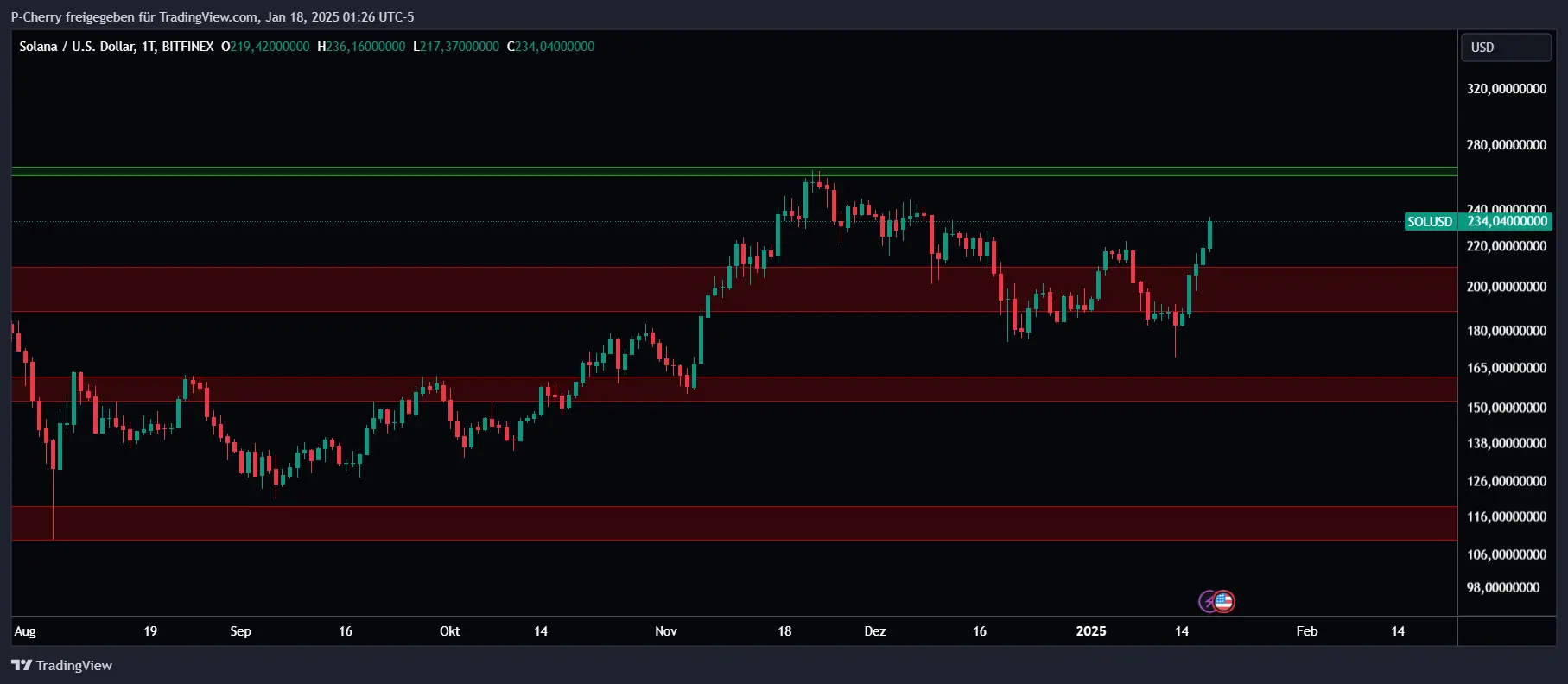Click the 180,00000000 price axis label

(1507, 331)
